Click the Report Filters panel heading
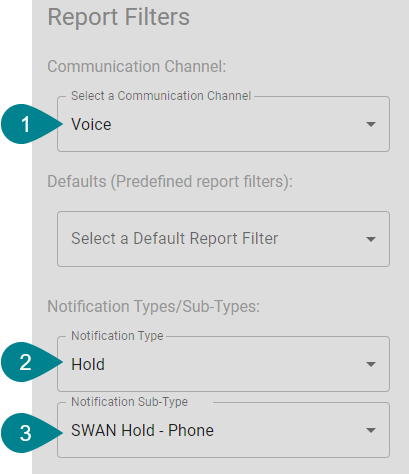Image resolution: width=409 pixels, height=474 pixels. pos(119,17)
